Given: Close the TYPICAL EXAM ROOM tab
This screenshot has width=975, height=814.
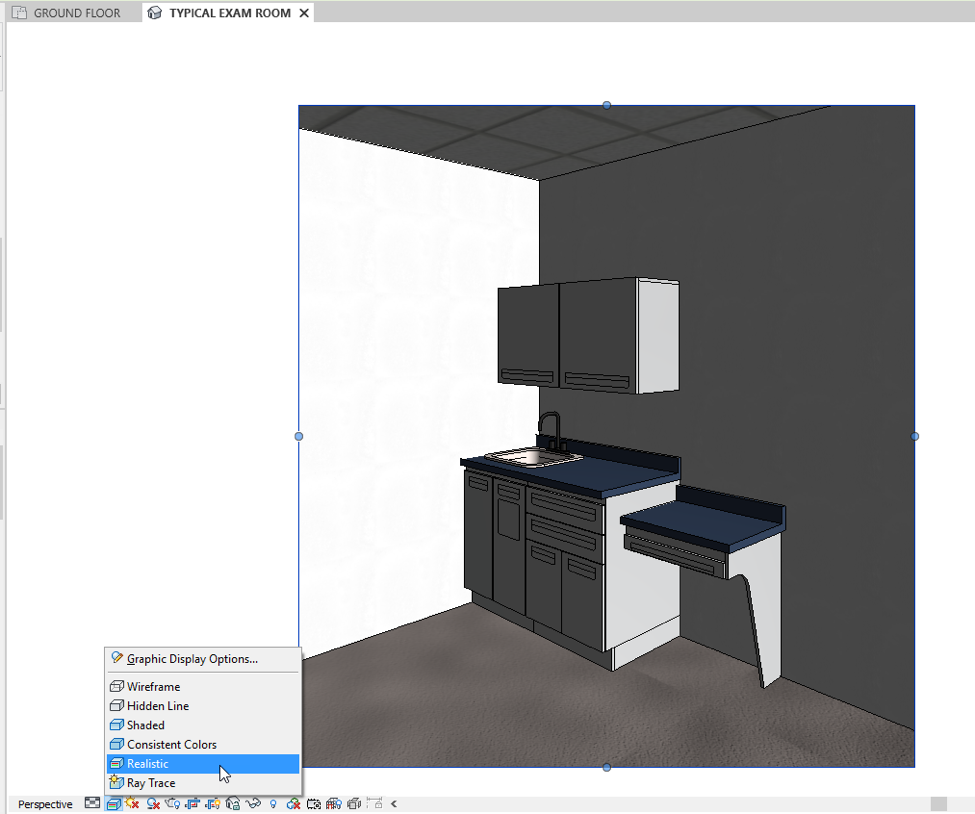Looking at the screenshot, I should click(x=304, y=13).
